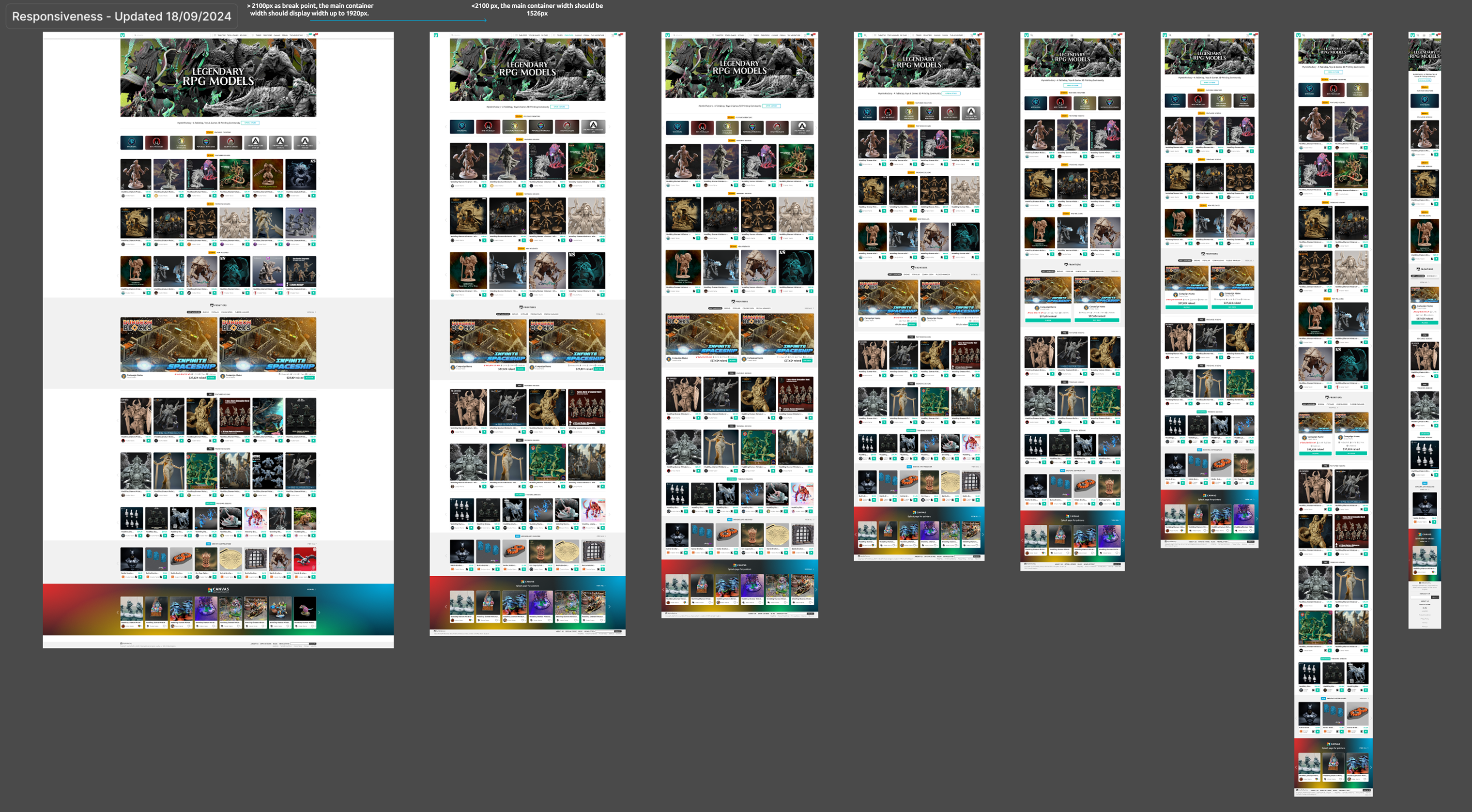
Task: Click the search field in leftmost frame's header
Action: click(171, 35)
